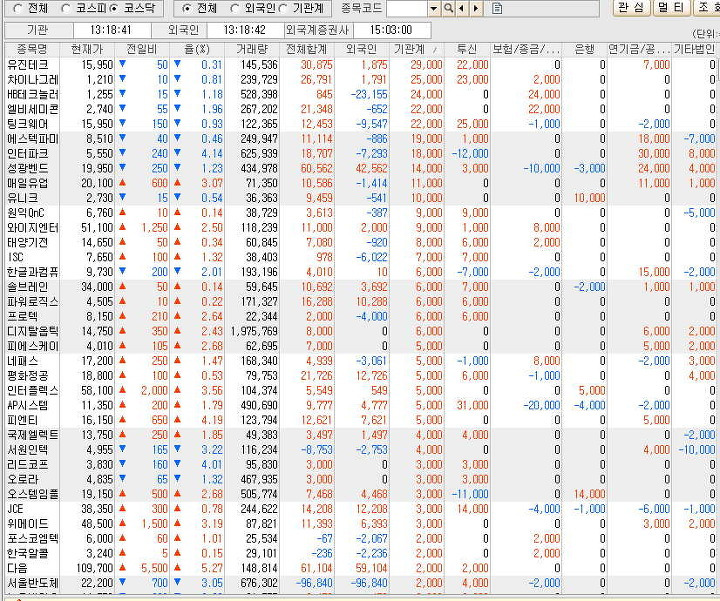Select the 코스닥 market radio button
This screenshot has height=601, width=720.
pos(113,8)
